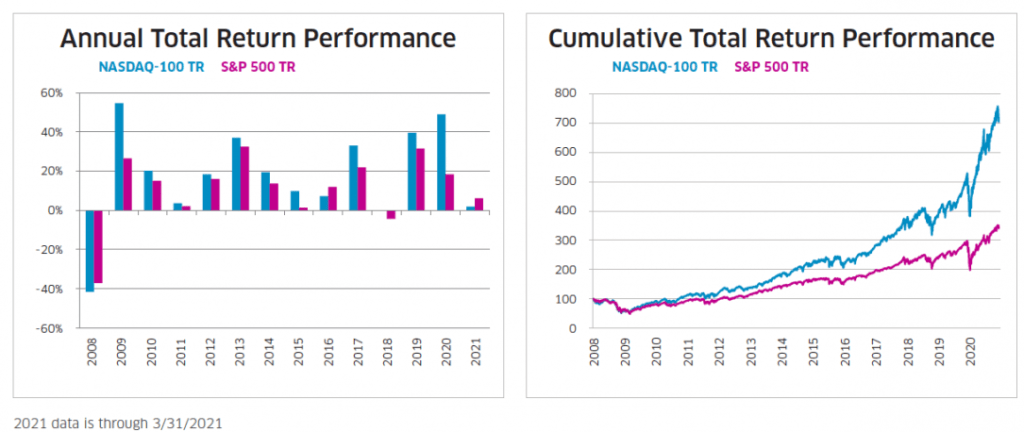Select the 2019 magenta S&P 500 bar
Screen dimensions: 1024x432
421,179
